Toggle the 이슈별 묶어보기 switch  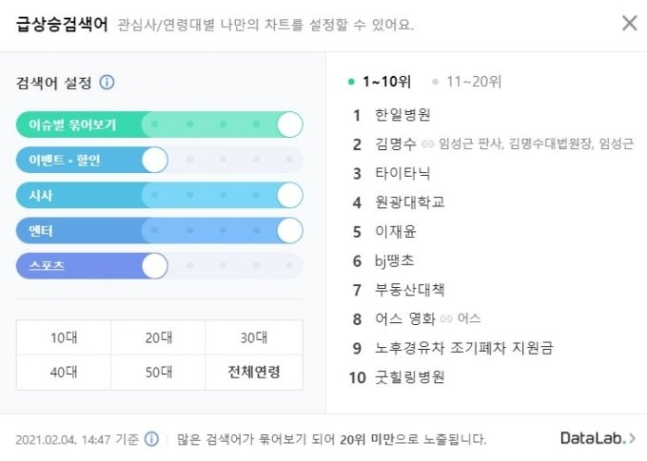coord(289,125)
